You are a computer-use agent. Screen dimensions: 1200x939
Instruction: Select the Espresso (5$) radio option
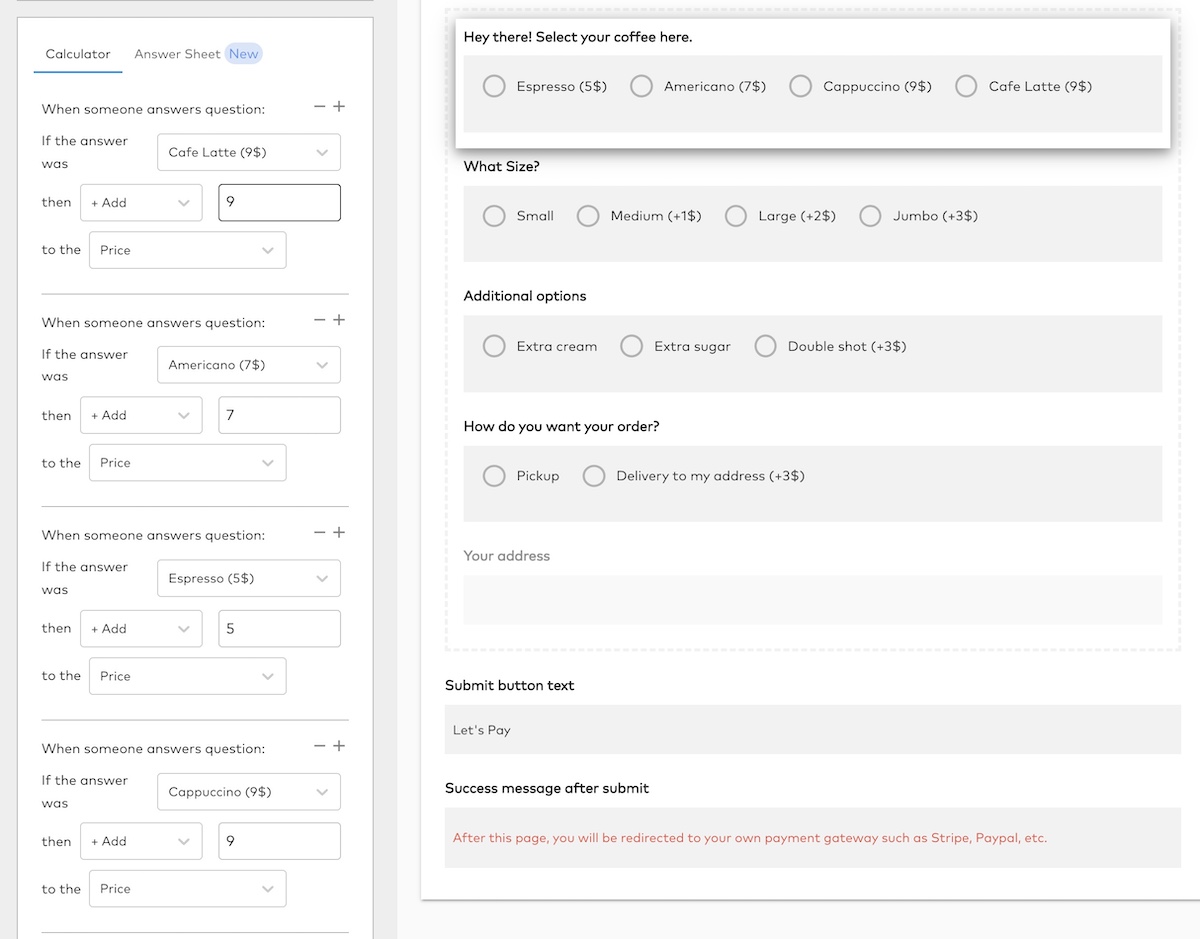point(494,86)
